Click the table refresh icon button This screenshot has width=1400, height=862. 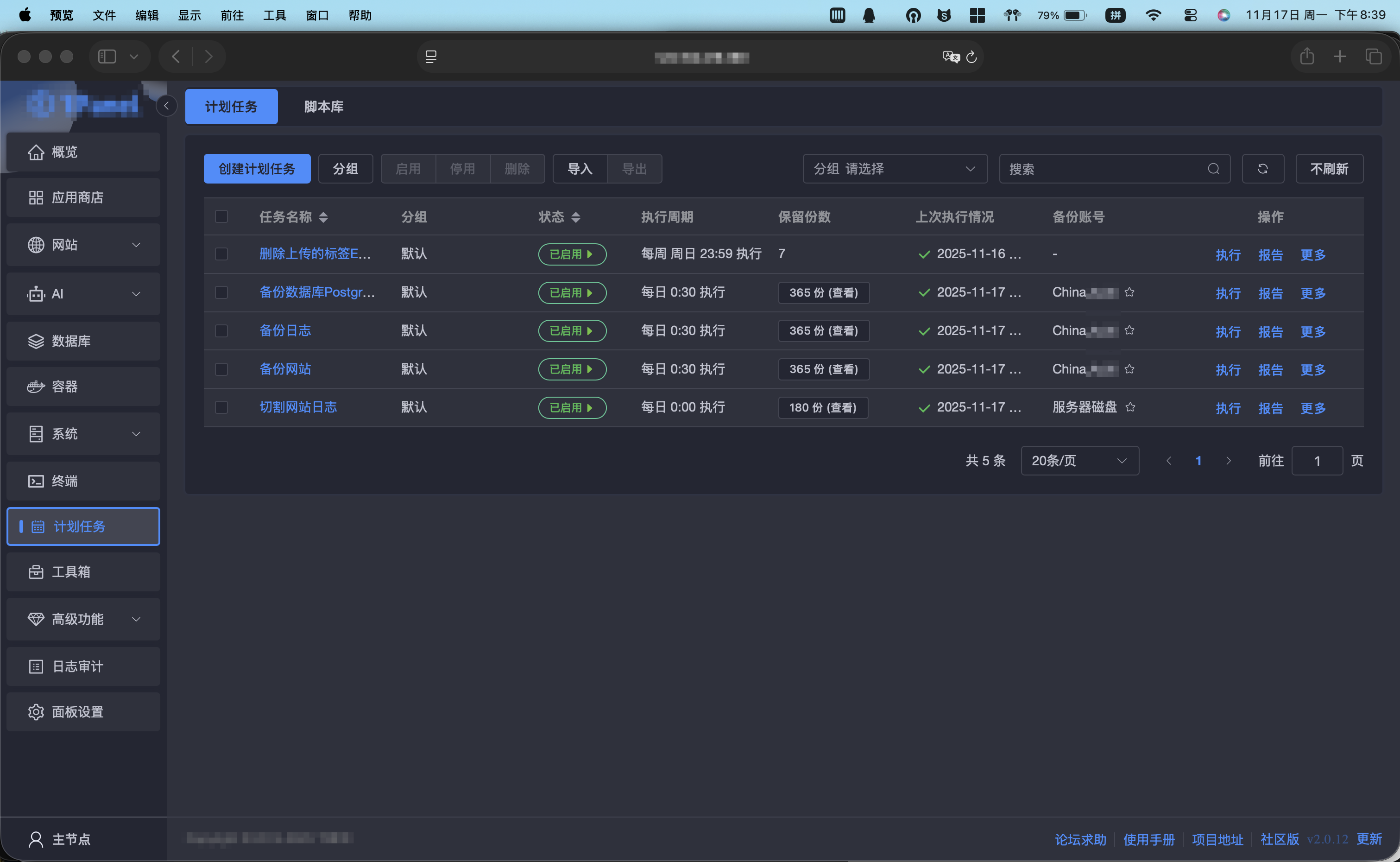pos(1263,169)
